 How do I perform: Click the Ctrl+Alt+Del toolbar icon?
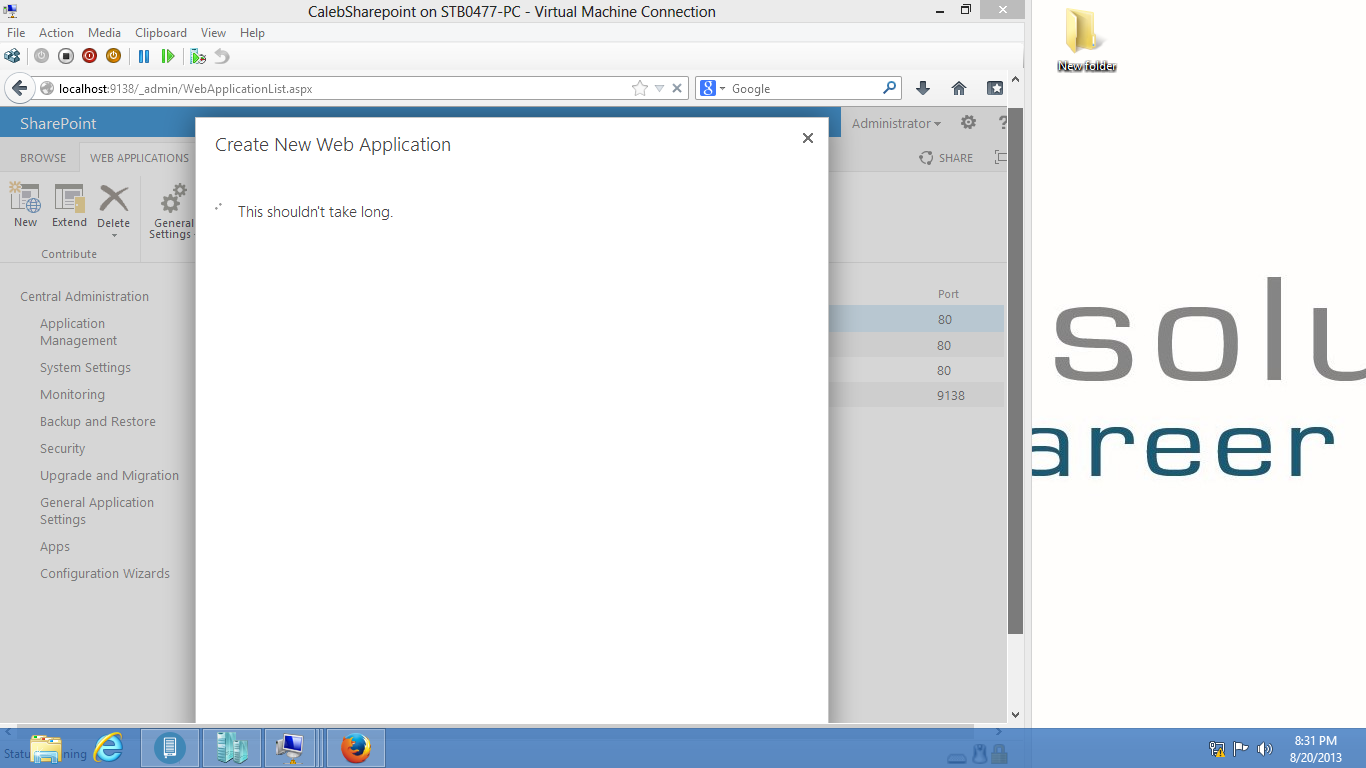(x=12, y=56)
